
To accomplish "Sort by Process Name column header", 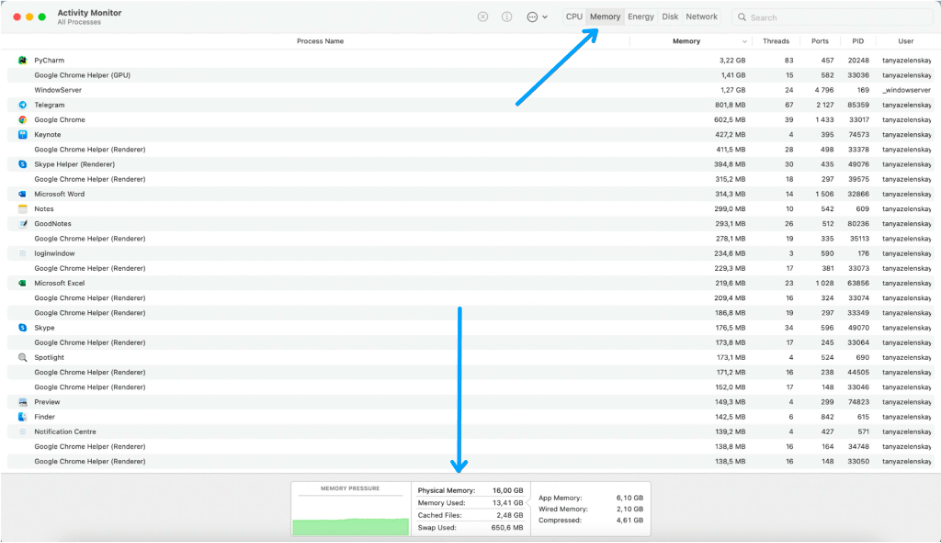I will click(320, 41).
